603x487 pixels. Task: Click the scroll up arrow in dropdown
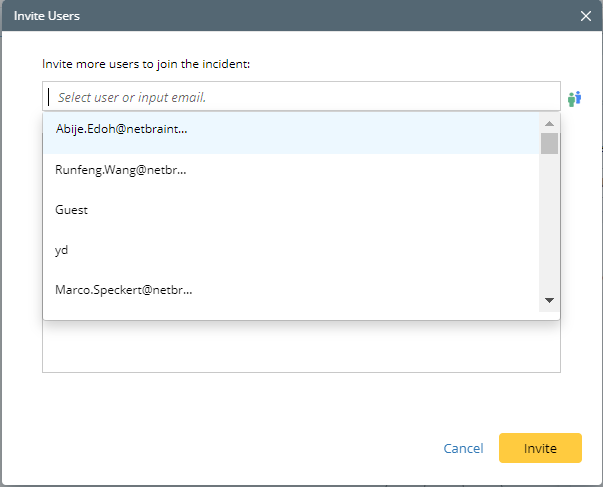(549, 124)
